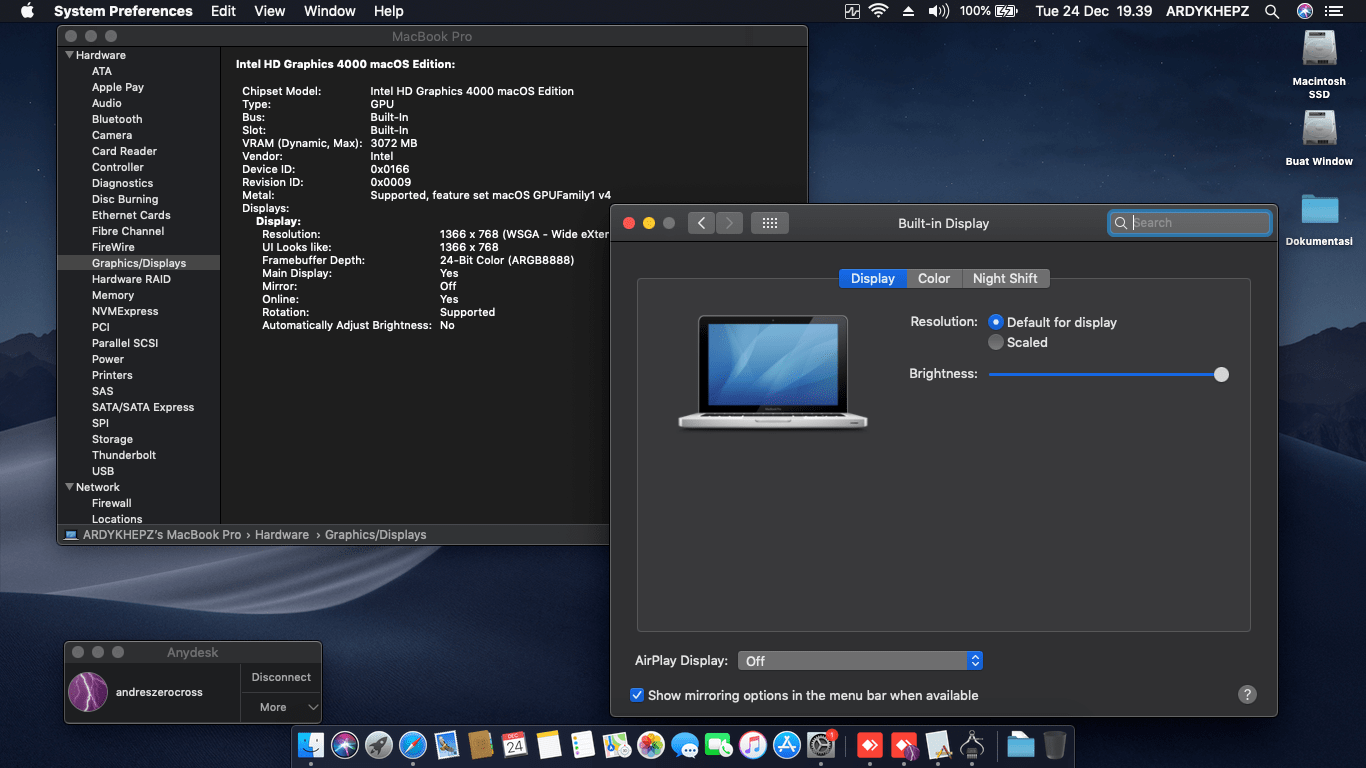1366x768 pixels.
Task: Open Safari from the Dock
Action: (413, 745)
